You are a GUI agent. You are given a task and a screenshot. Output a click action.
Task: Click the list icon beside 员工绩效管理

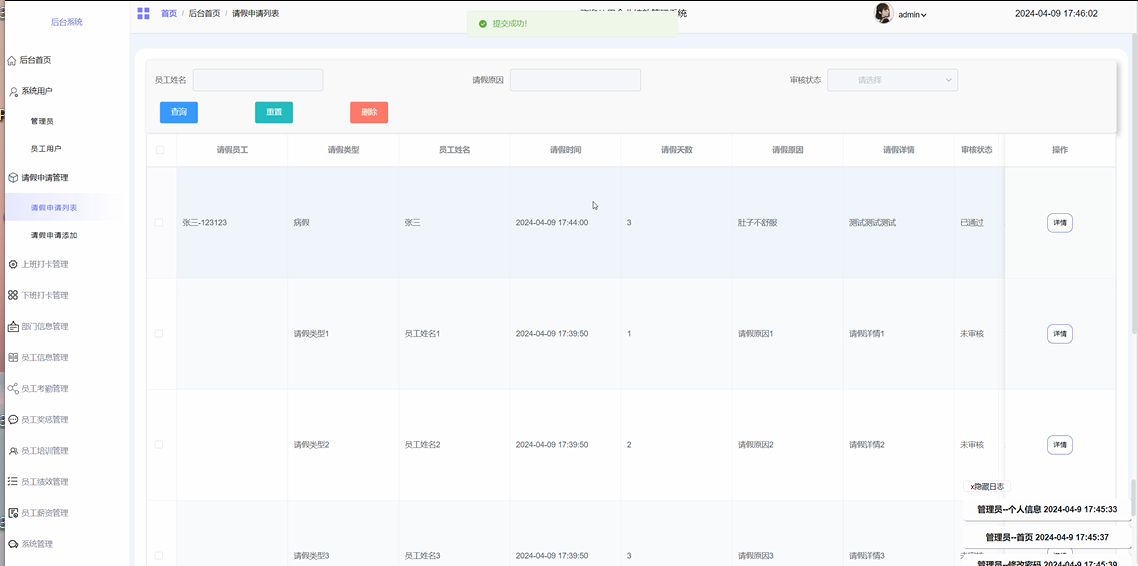point(13,482)
